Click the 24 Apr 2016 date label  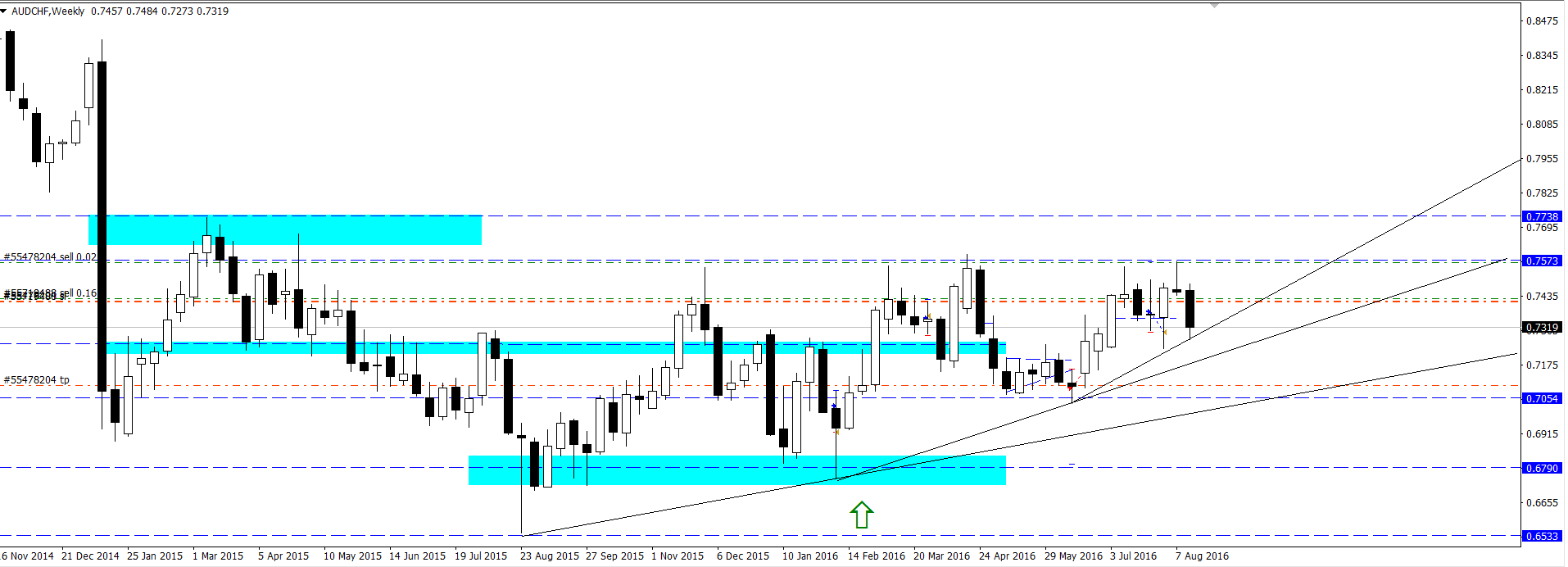coord(1008,556)
